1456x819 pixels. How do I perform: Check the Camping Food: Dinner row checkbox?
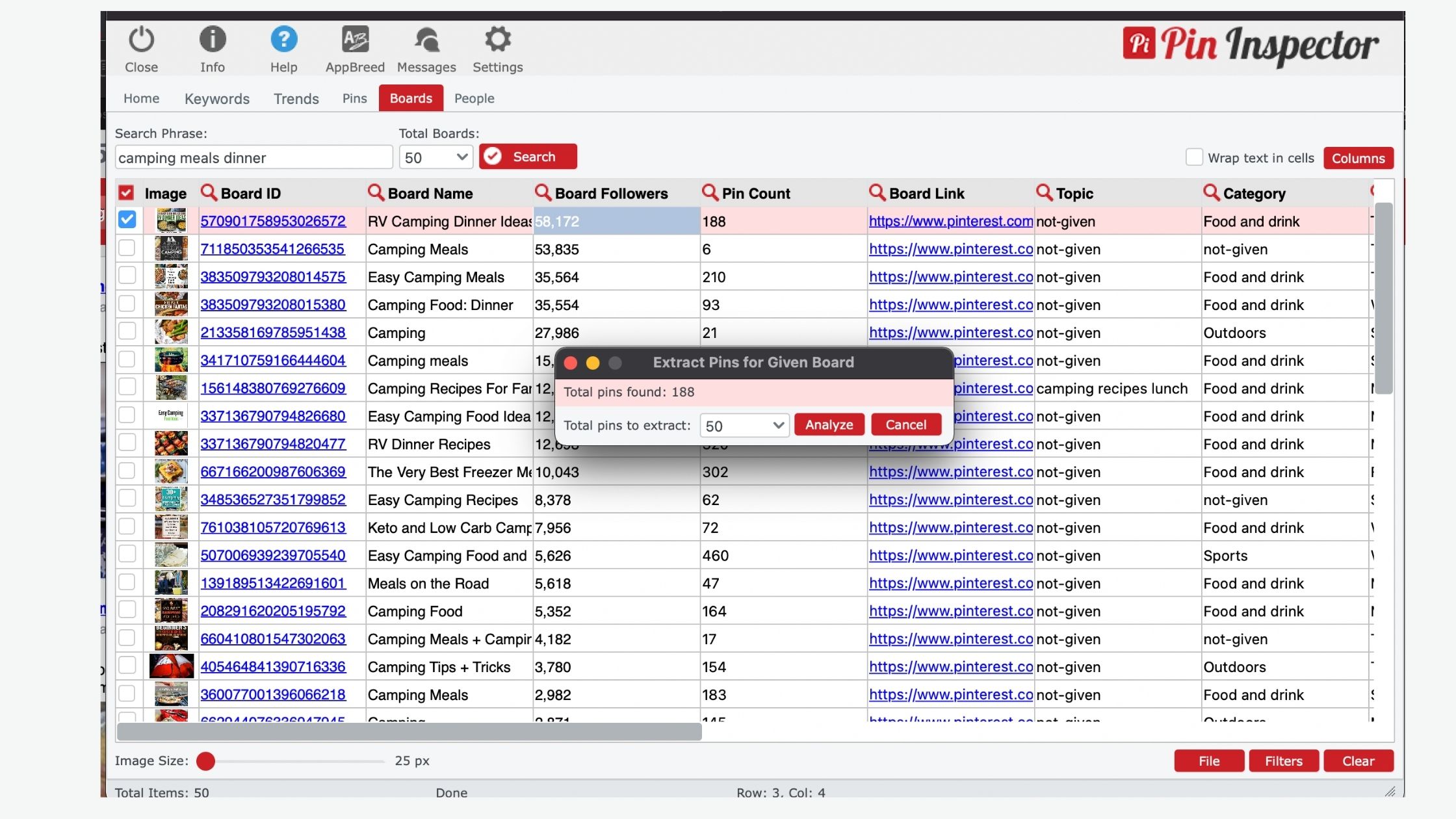(127, 304)
